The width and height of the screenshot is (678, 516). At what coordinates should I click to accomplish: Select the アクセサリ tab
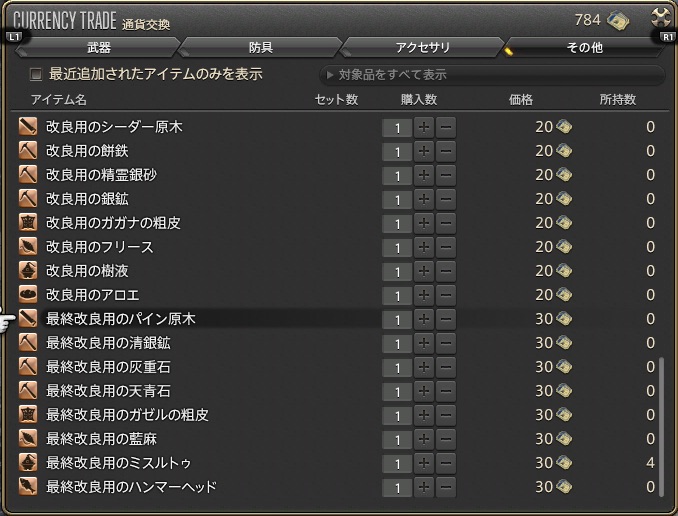point(422,47)
